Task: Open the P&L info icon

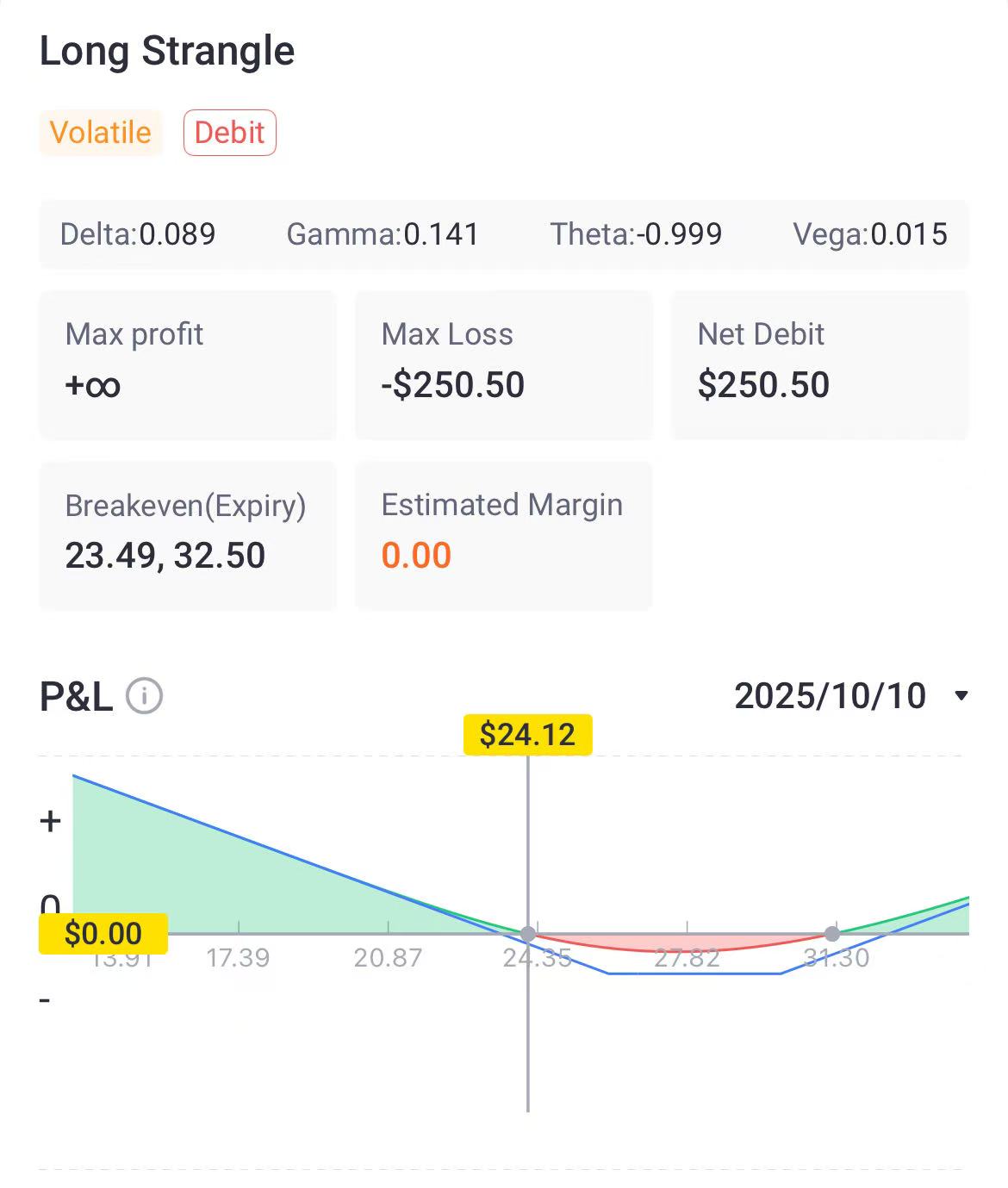Action: [x=145, y=696]
